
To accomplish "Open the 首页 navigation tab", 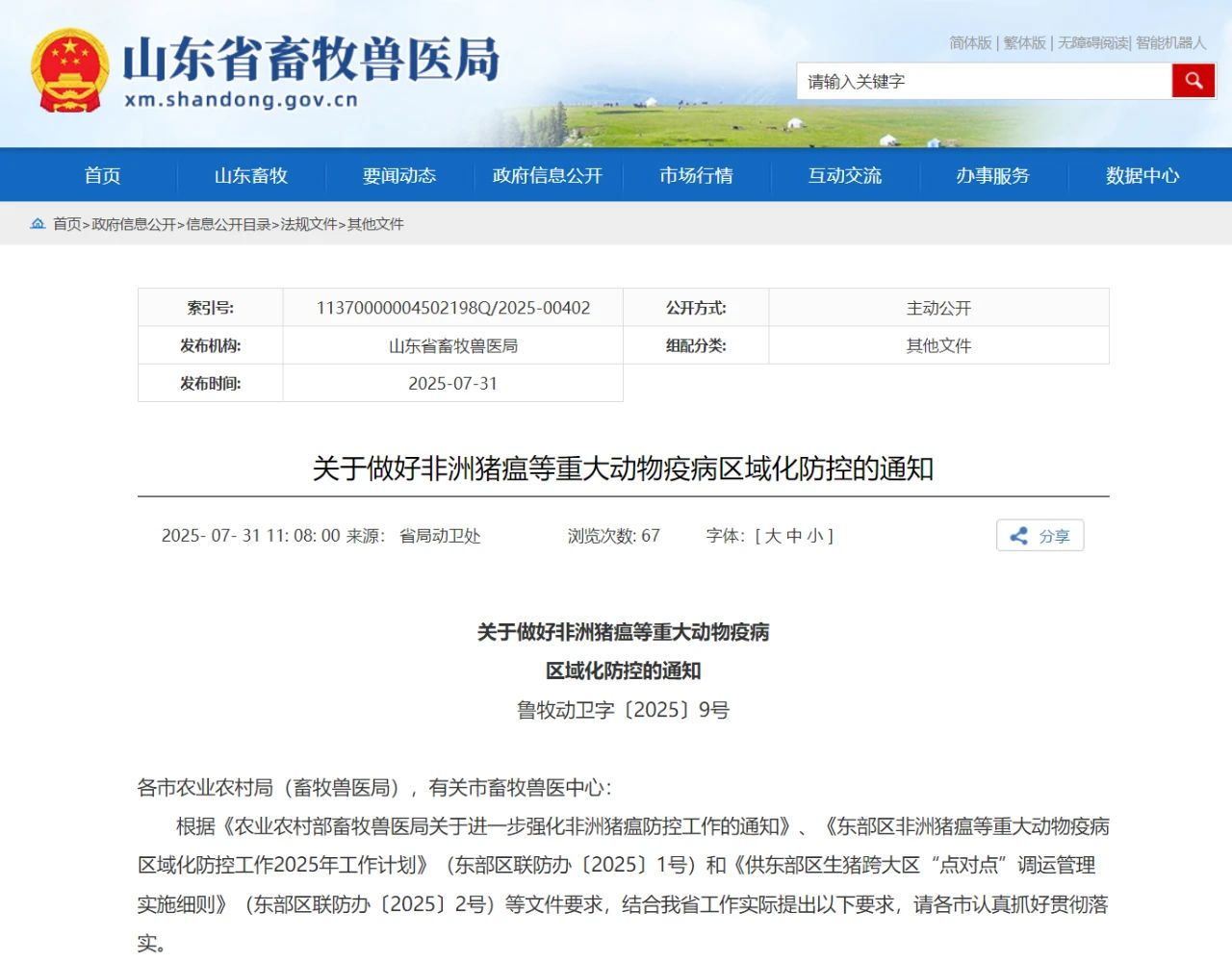I will pos(102,175).
